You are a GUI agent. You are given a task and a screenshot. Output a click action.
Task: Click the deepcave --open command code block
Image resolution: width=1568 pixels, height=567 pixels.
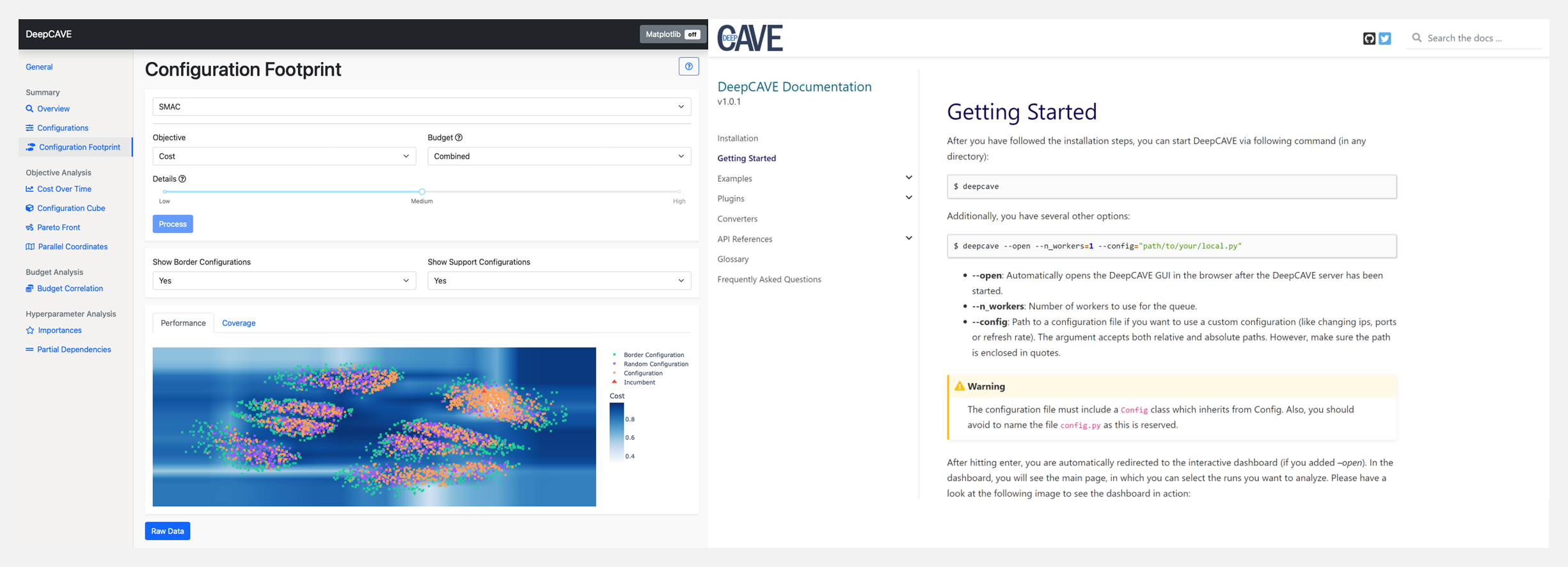click(x=1171, y=246)
